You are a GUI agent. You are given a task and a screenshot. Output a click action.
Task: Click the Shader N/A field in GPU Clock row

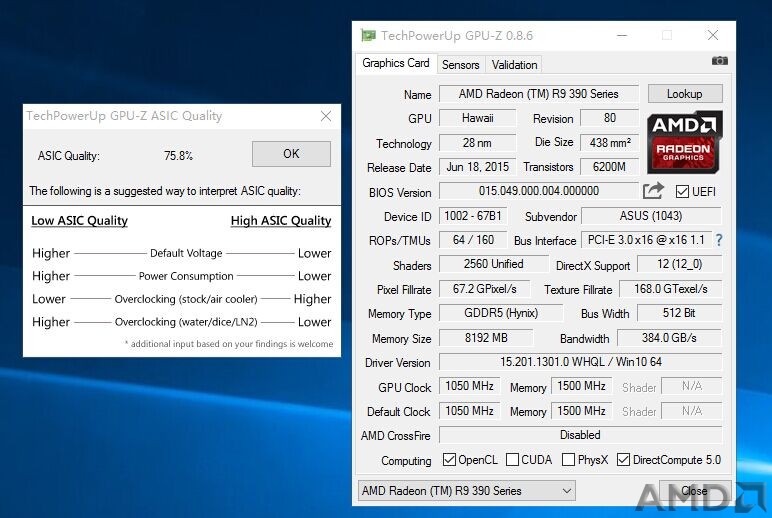pyautogui.click(x=692, y=386)
